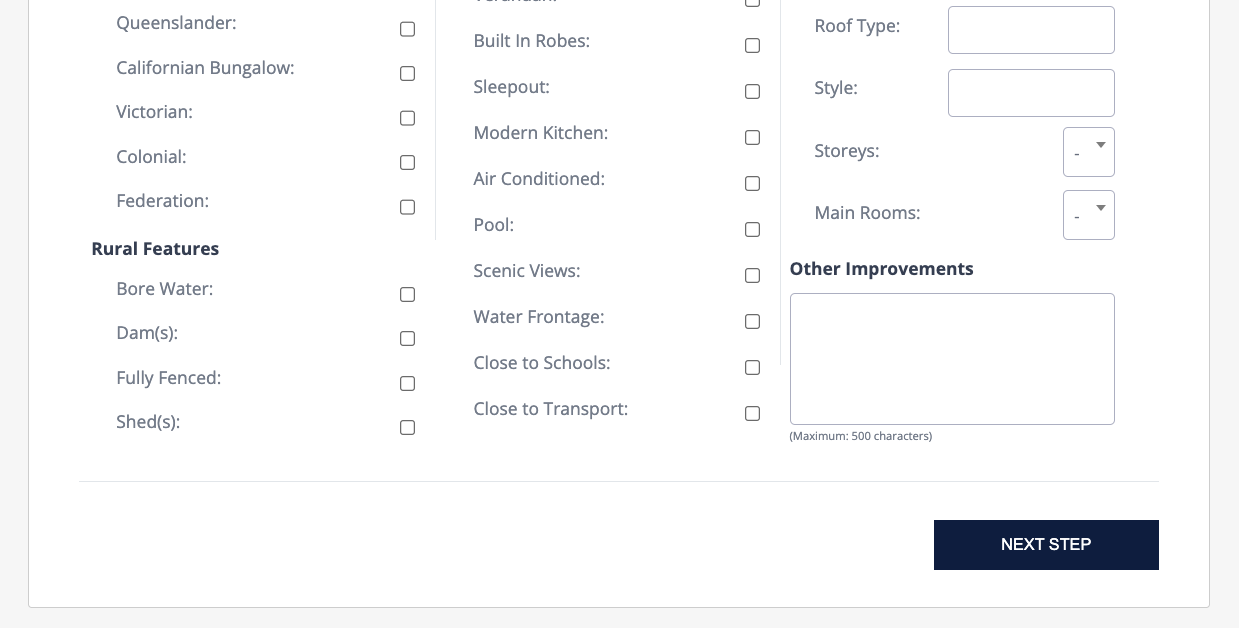Screen dimensions: 1239x628
Task: Check the Victorian style box
Action: pos(407,118)
